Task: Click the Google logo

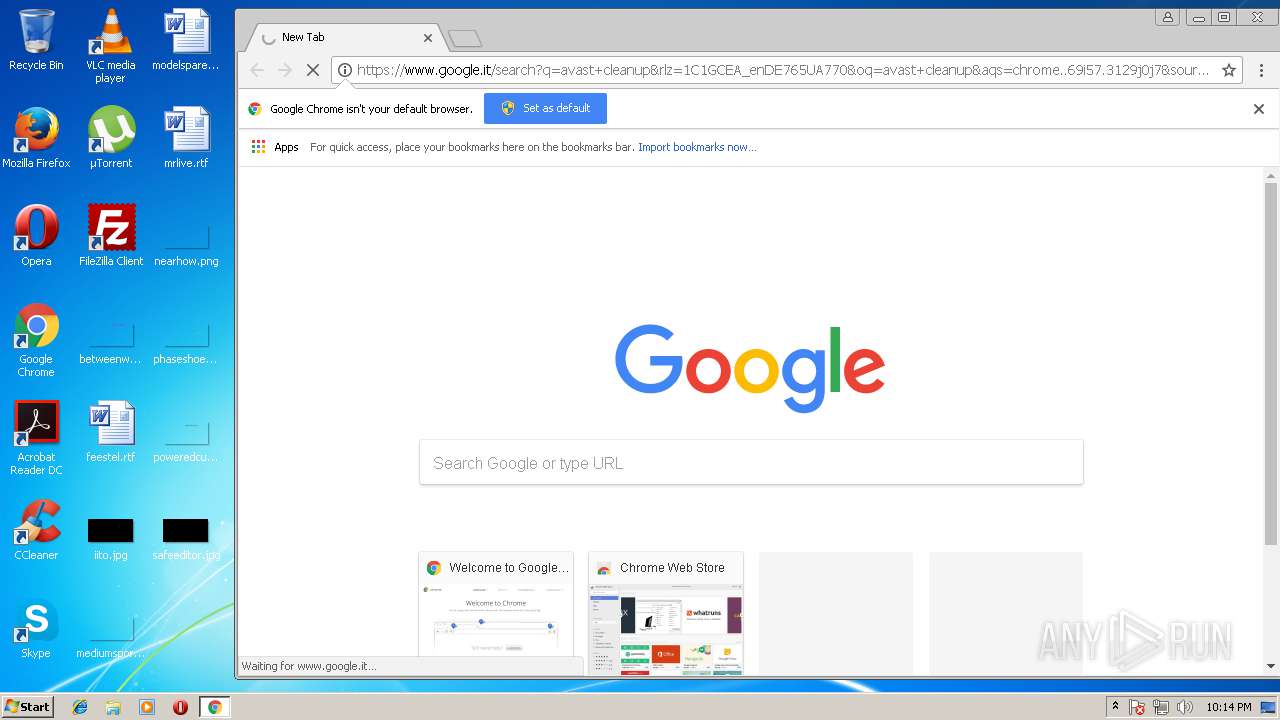Action: click(x=750, y=367)
